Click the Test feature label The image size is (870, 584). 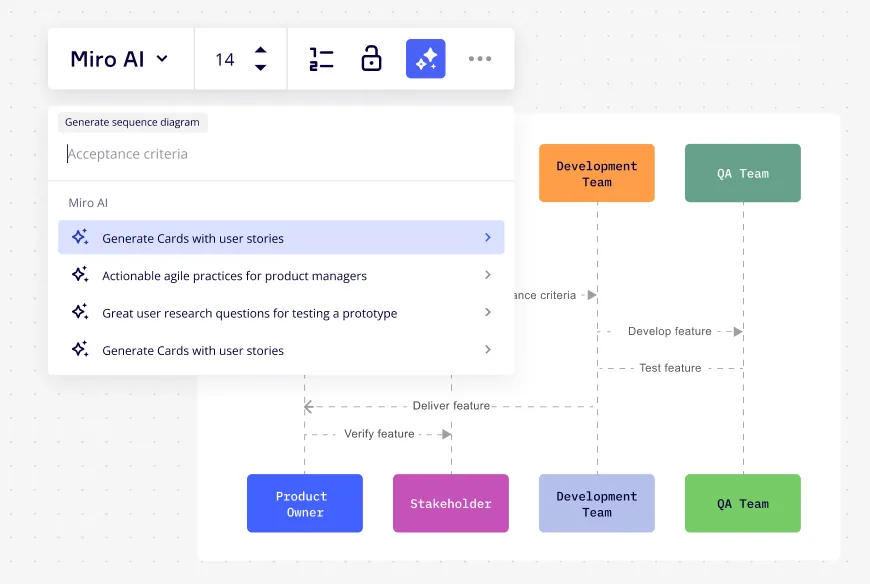click(x=670, y=368)
